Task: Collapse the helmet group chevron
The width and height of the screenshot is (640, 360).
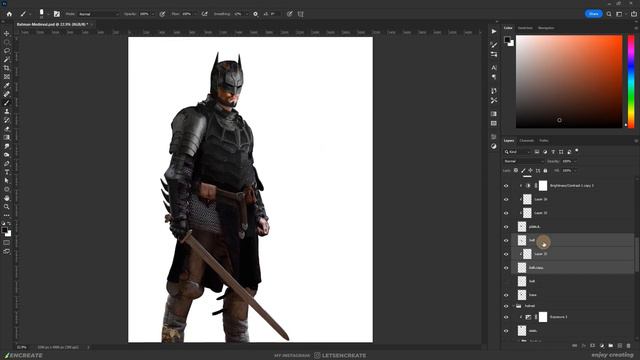Action: coord(513,306)
